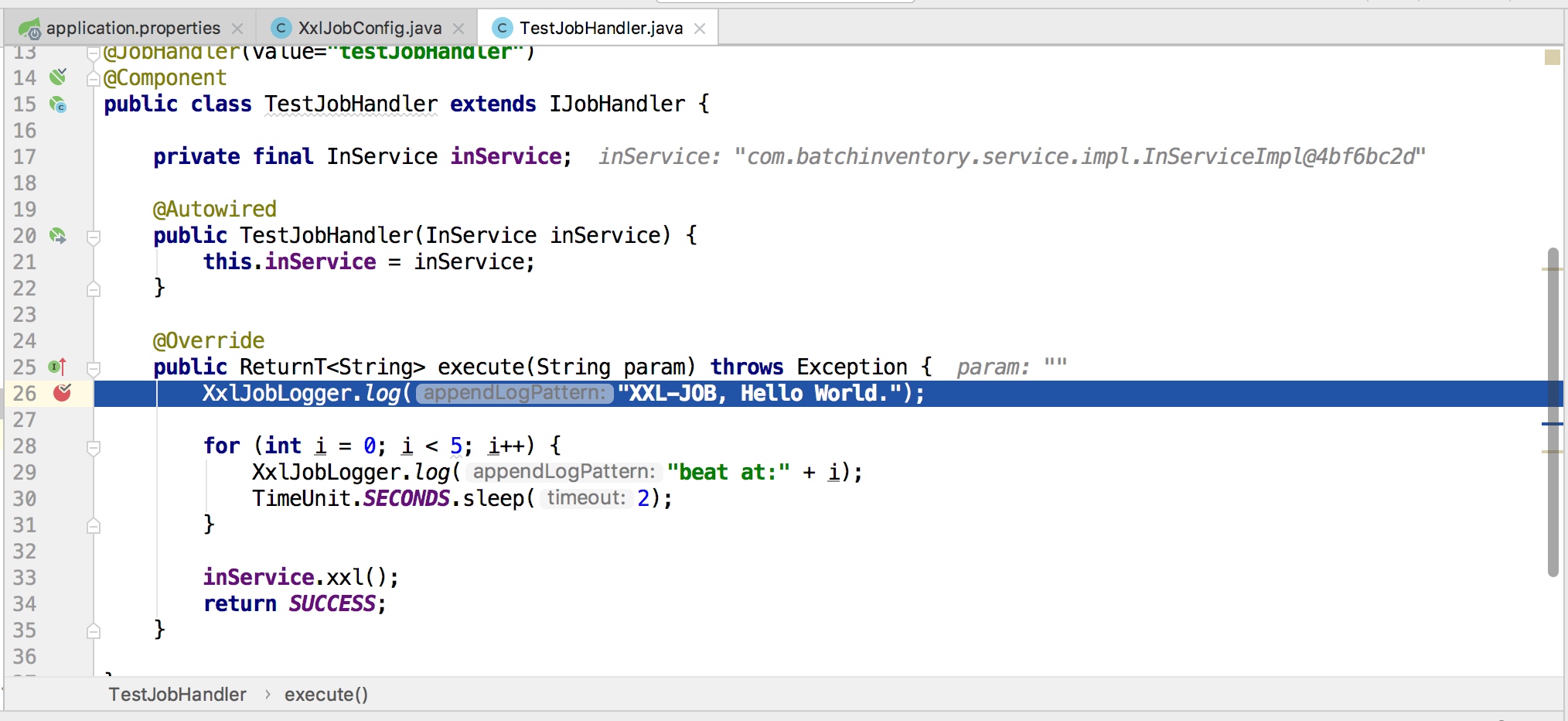Close the TestJobHandler.java tab
The height and width of the screenshot is (721, 1568).
700,29
